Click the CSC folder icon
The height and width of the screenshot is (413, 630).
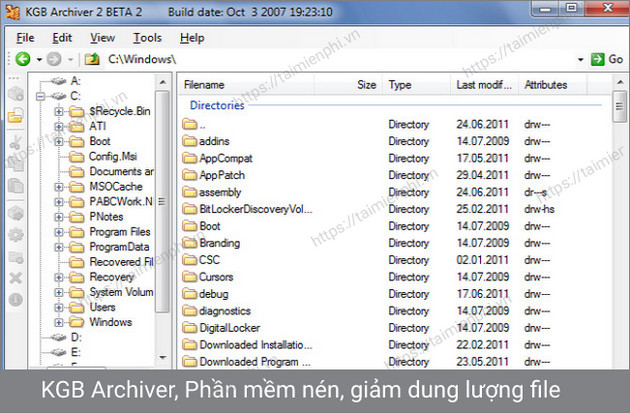[x=189, y=260]
